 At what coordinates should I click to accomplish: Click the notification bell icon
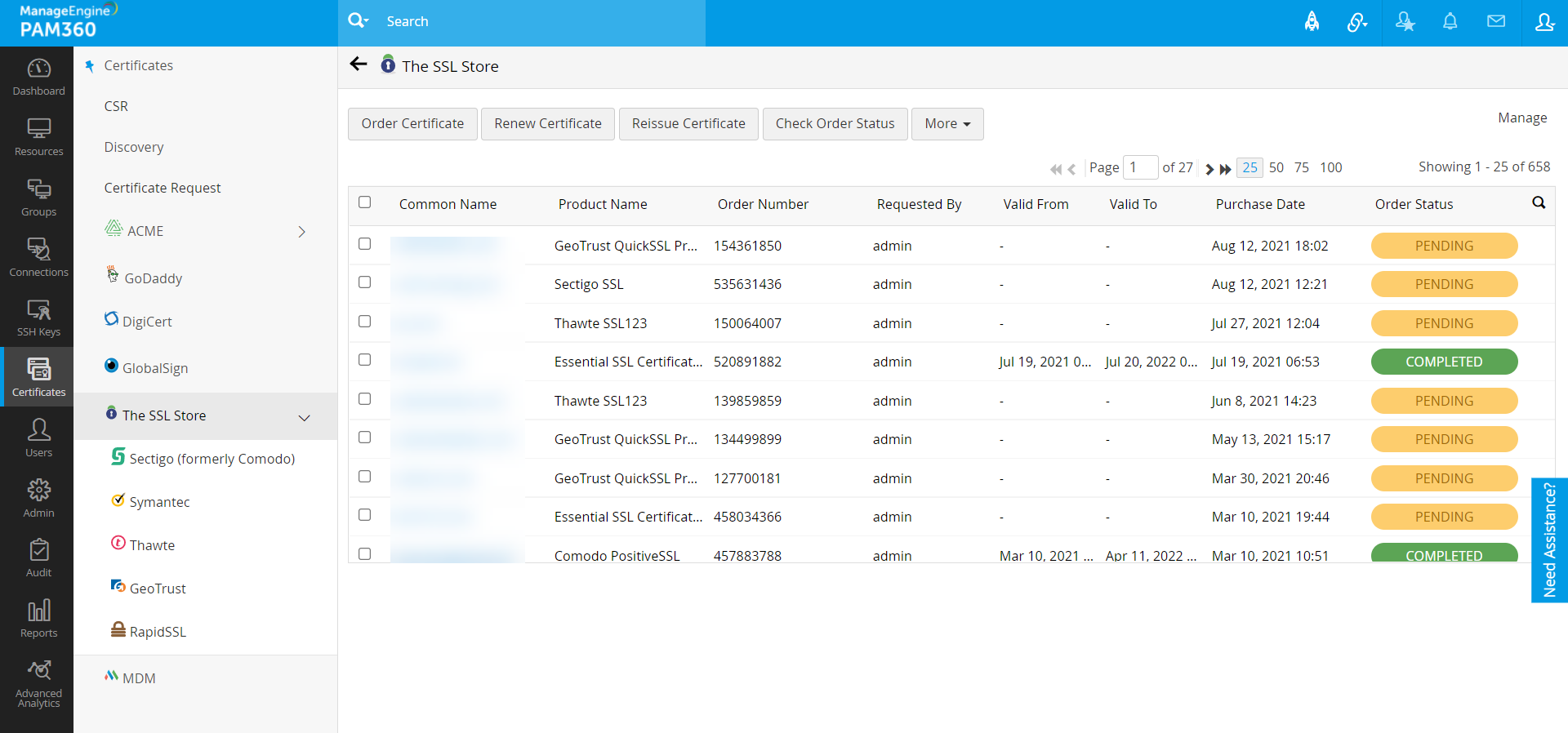click(1450, 22)
